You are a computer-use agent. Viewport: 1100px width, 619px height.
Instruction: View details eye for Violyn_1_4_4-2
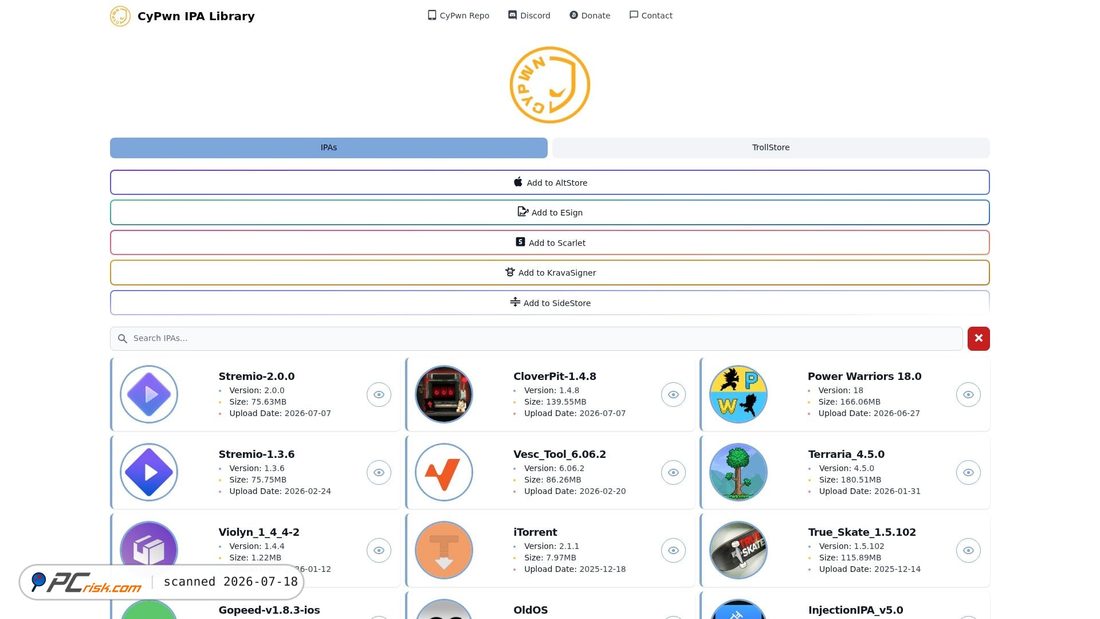tap(378, 550)
